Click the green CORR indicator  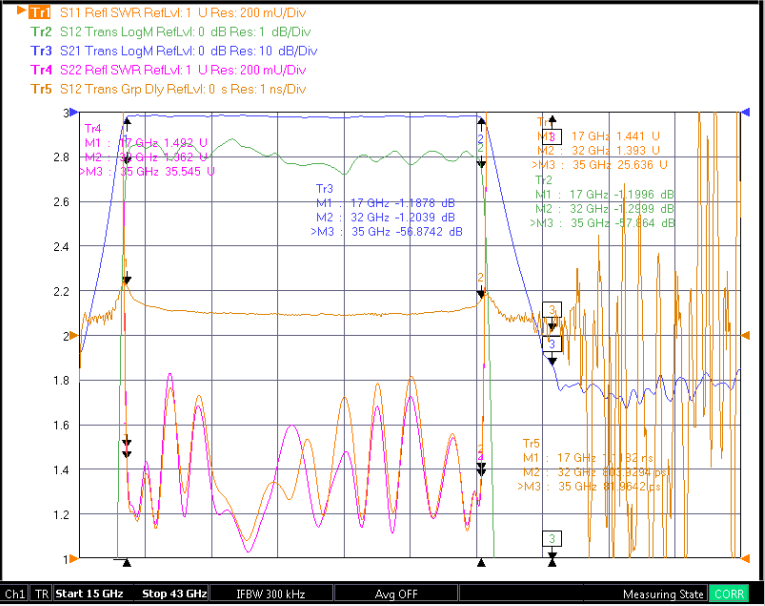(729, 594)
